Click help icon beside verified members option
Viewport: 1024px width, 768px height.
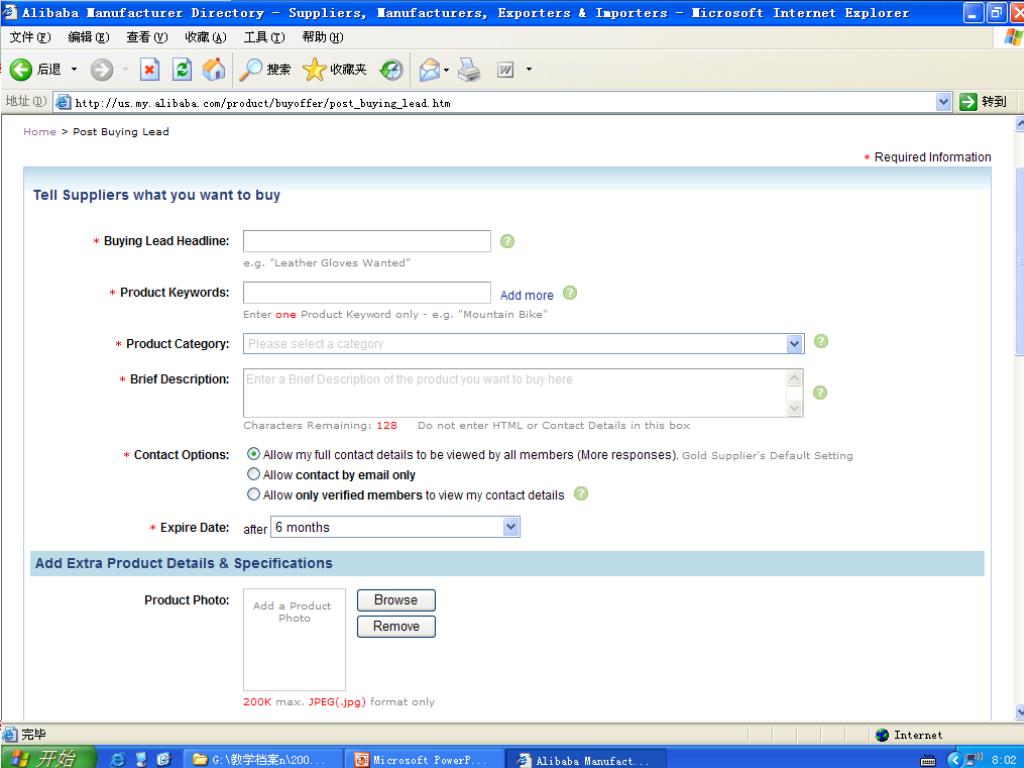coord(581,494)
